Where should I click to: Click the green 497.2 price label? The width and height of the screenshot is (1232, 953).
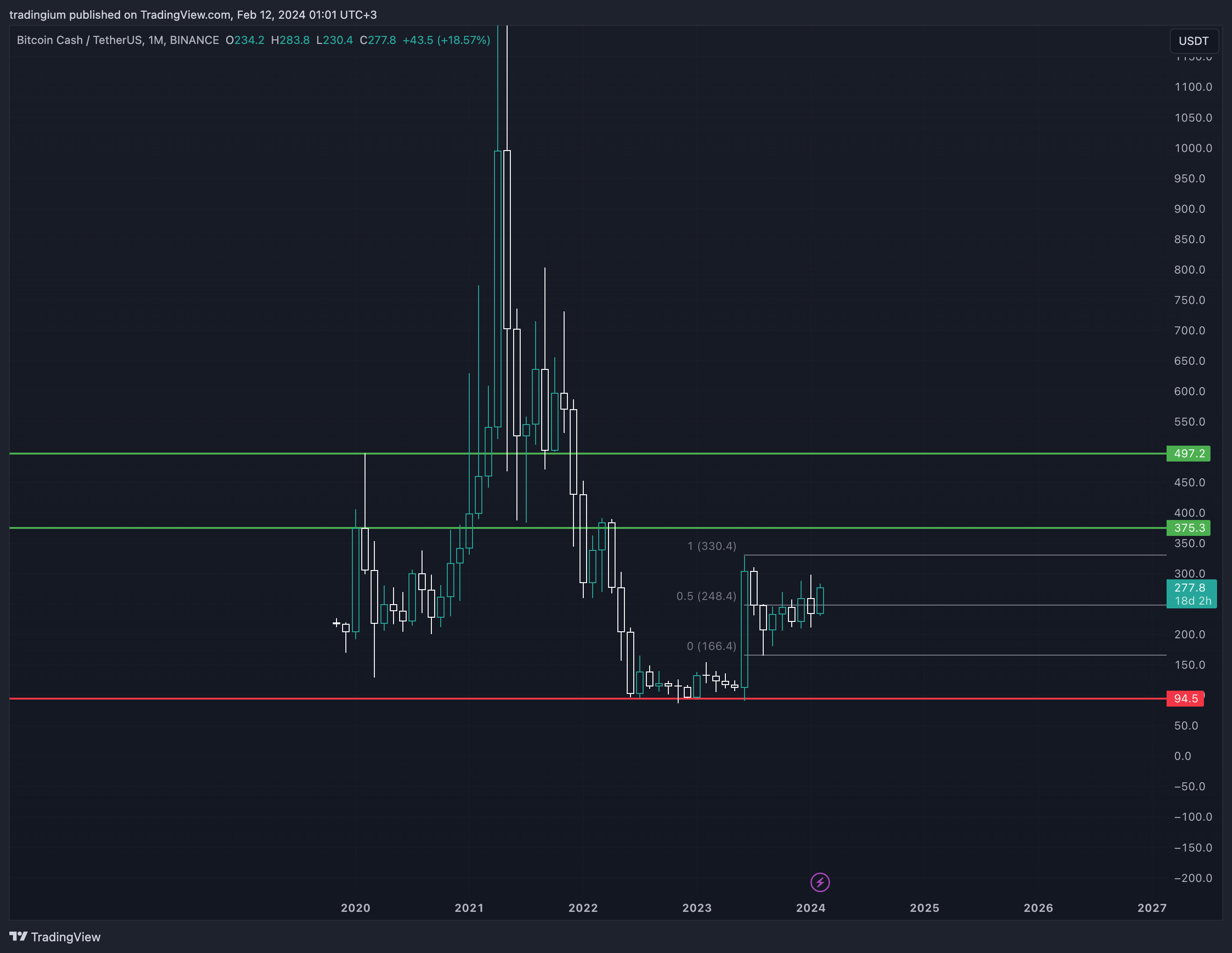tap(1188, 453)
